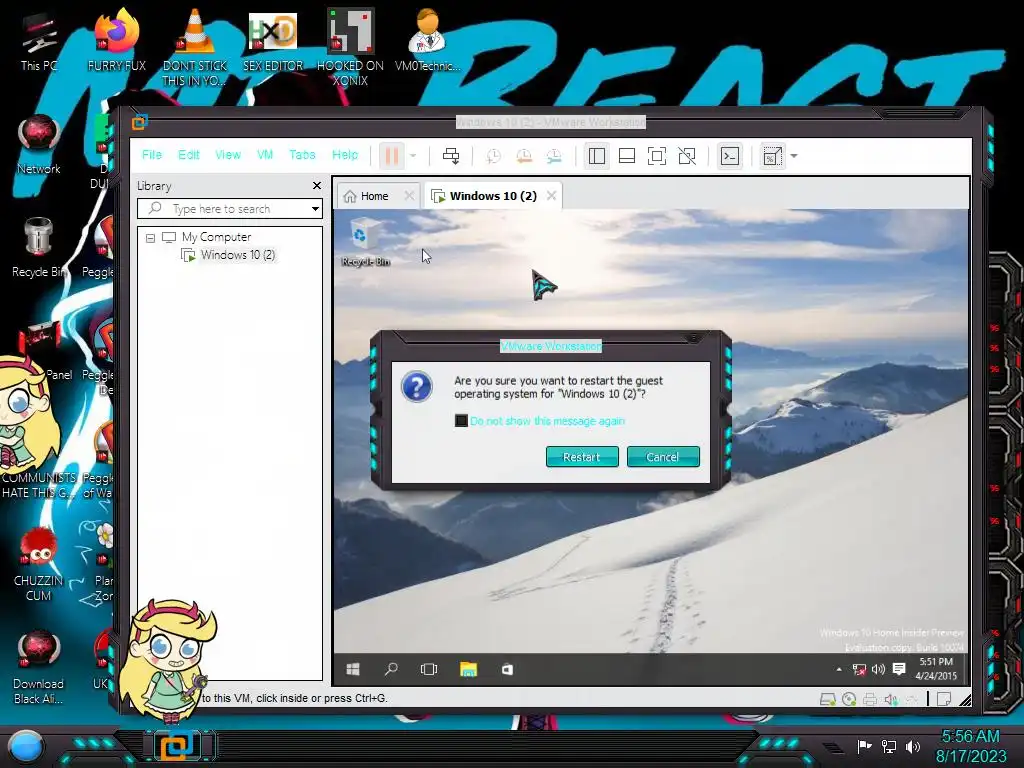
Task: Select the VM0Technic... desktop icon
Action: [427, 39]
